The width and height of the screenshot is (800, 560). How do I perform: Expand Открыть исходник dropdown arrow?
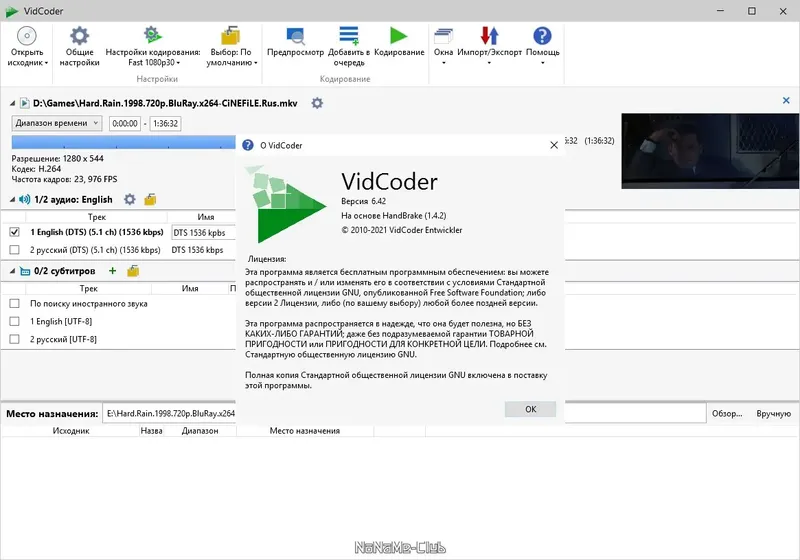(x=46, y=63)
